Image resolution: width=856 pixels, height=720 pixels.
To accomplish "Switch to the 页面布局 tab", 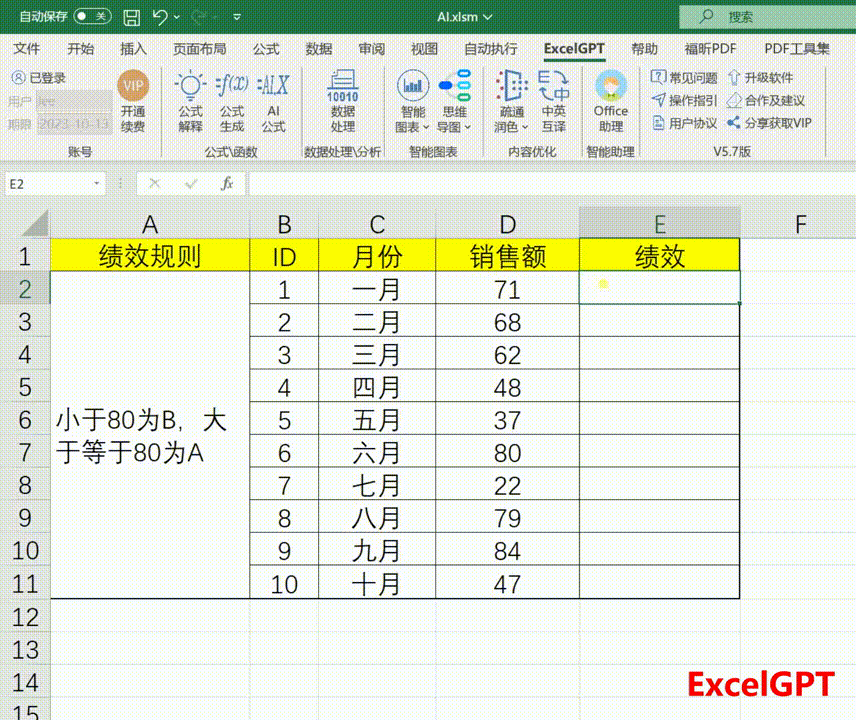I will [x=199, y=49].
